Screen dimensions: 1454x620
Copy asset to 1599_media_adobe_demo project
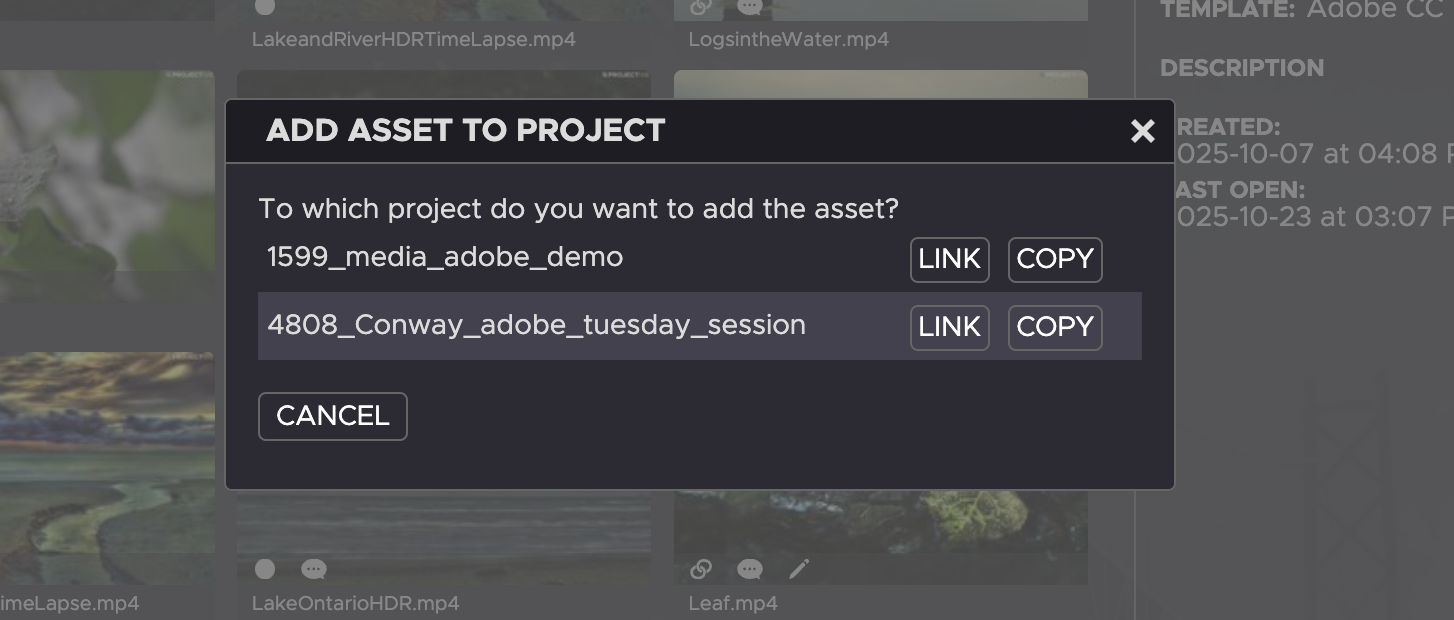(1054, 259)
